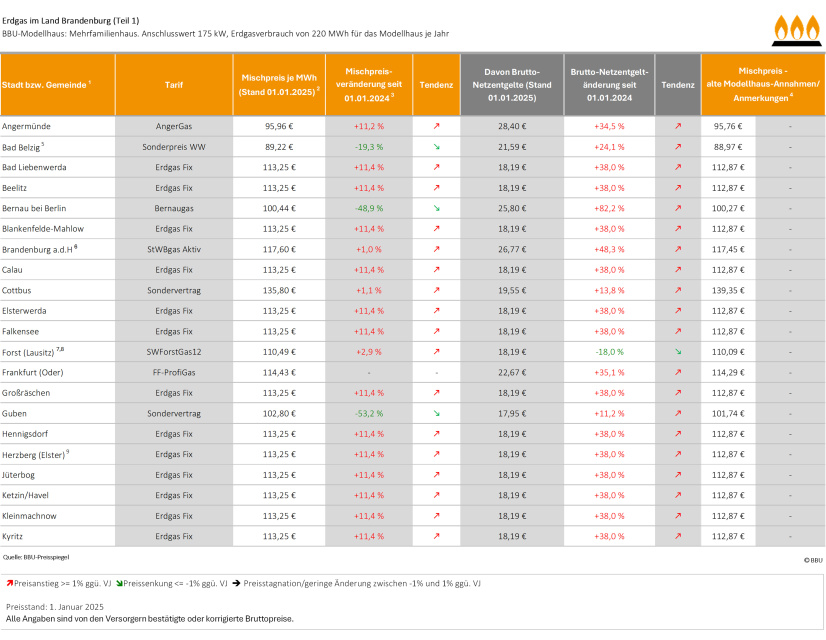Click the red Netzentgelt trend arrow for Bernau bei Berlin
Screen dimensions: 826x640
(678, 208)
